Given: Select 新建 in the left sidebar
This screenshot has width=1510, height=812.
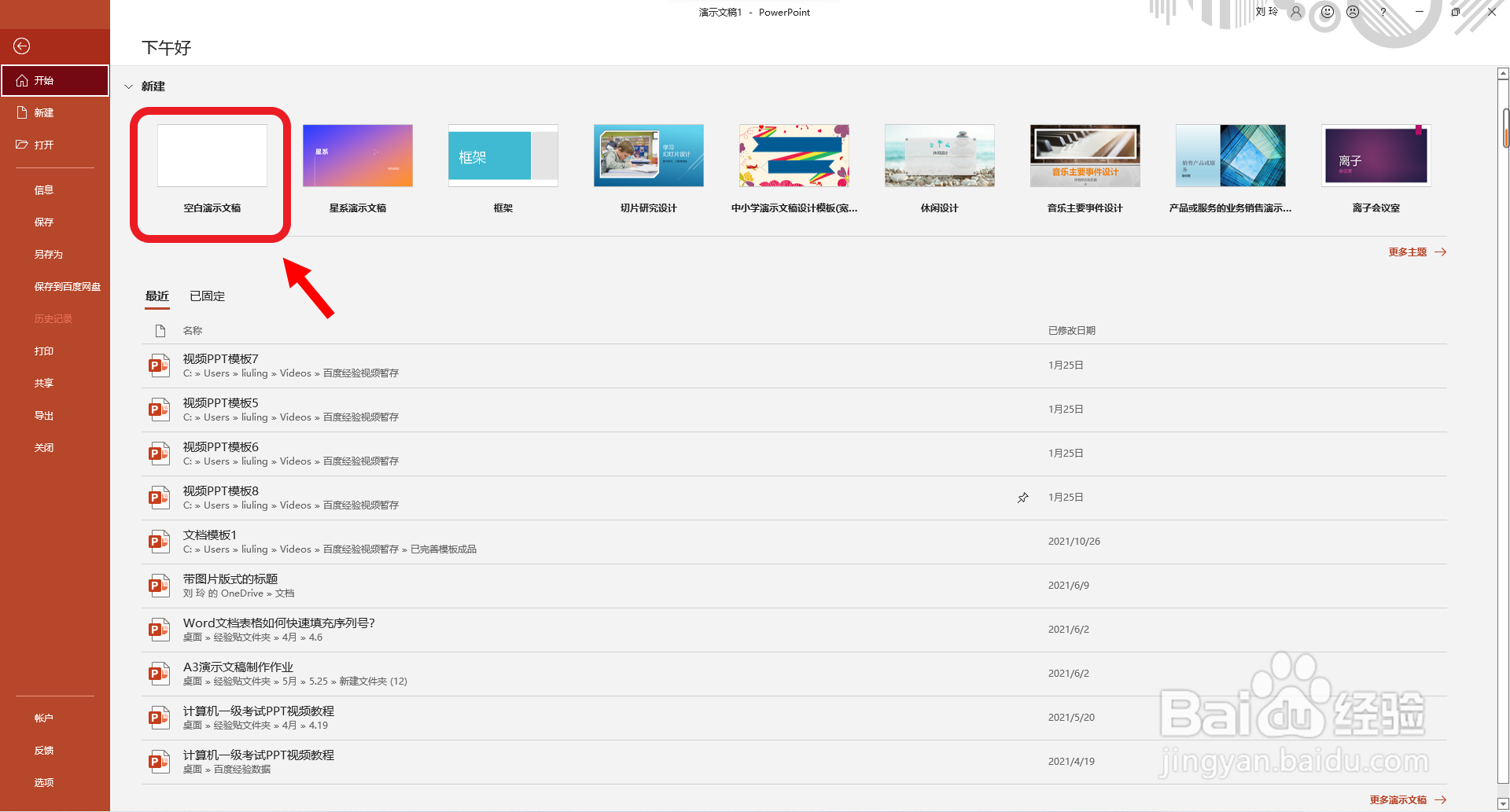Looking at the screenshot, I should point(55,112).
